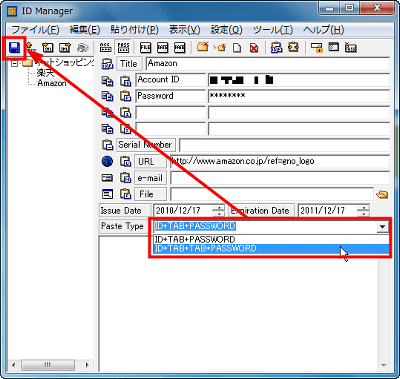The image size is (400, 379).
Task: Click the mail card icon on e-mail row
Action: coord(107,178)
